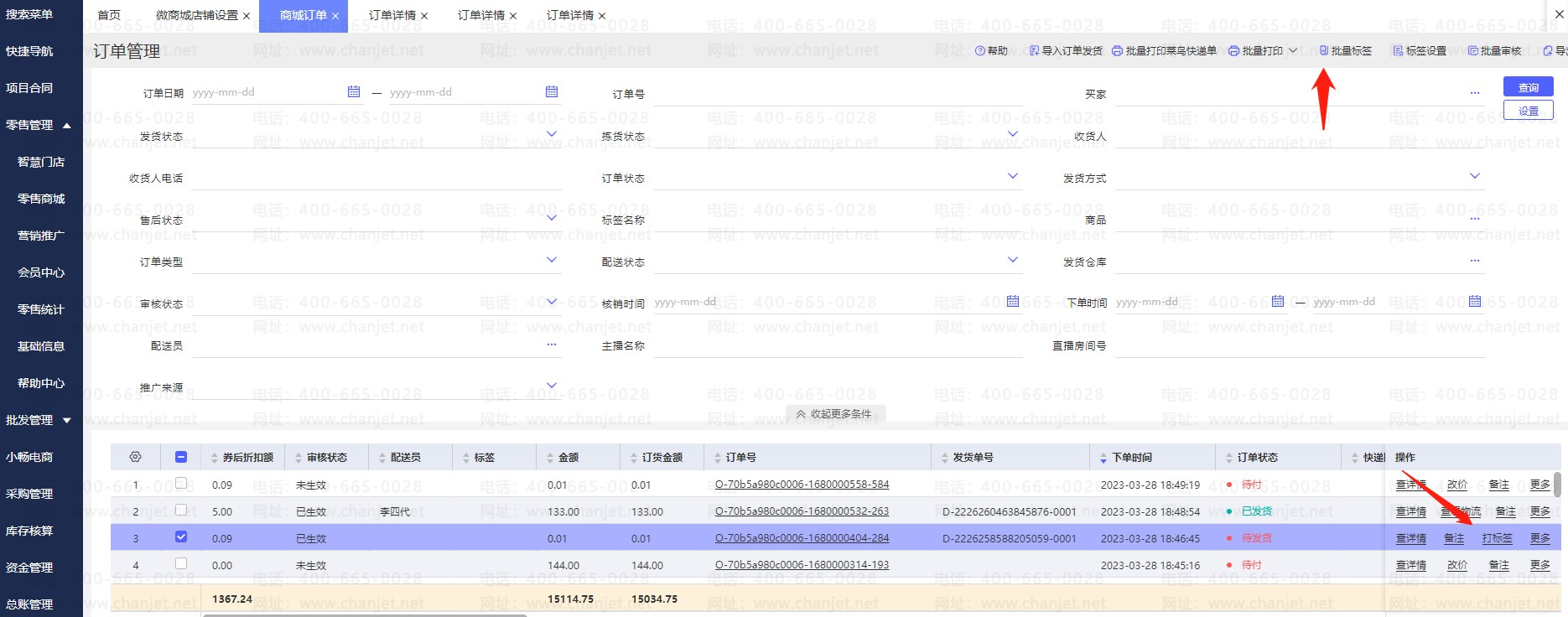Image resolution: width=1568 pixels, height=617 pixels.
Task: Click batch label (批量标签) icon
Action: tap(1324, 51)
